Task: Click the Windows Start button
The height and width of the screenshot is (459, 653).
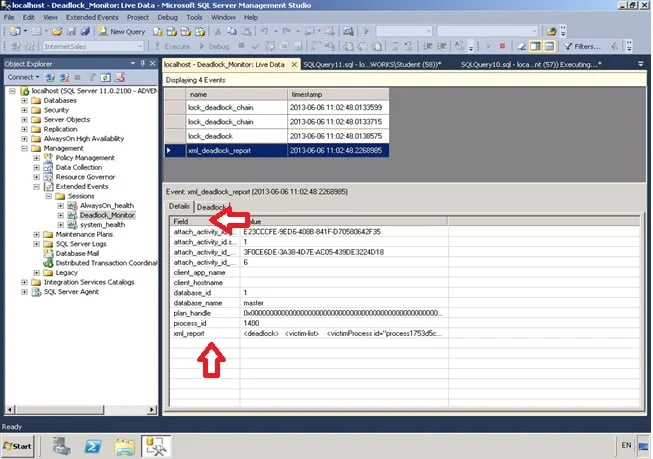Action: (17, 446)
